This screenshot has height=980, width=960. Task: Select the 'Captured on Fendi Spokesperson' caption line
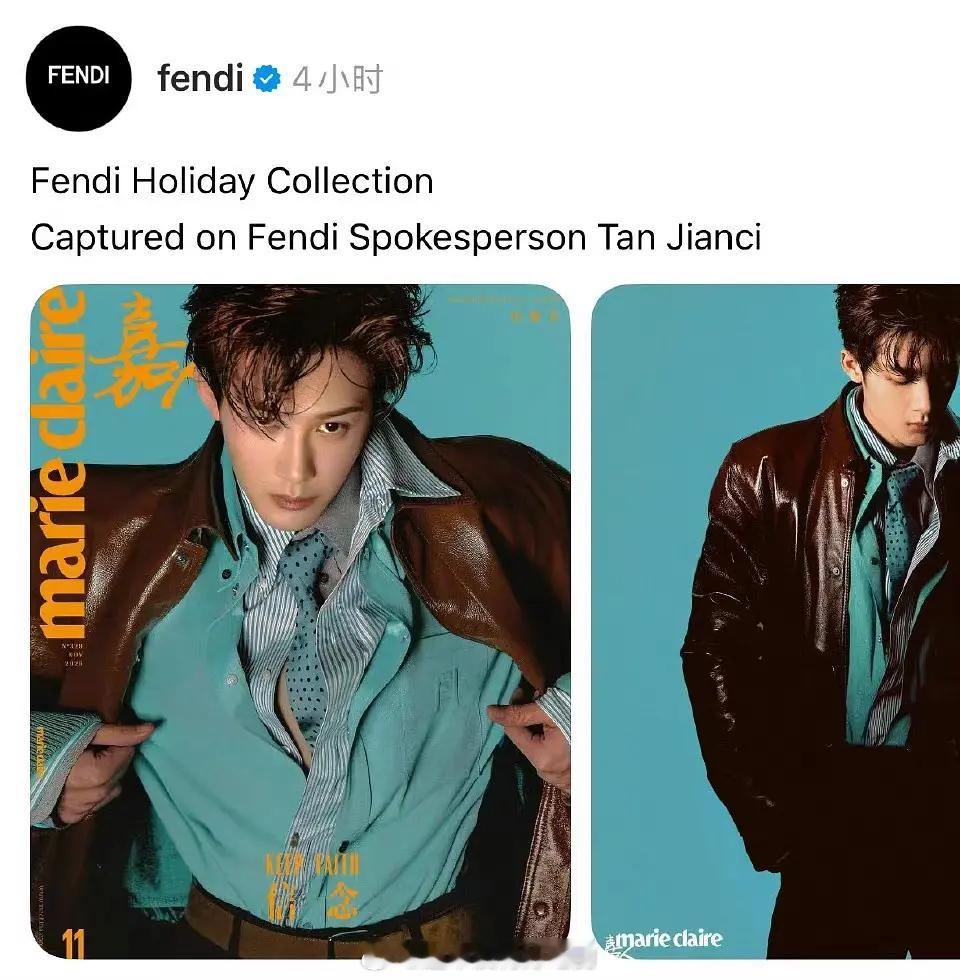tap(396, 238)
